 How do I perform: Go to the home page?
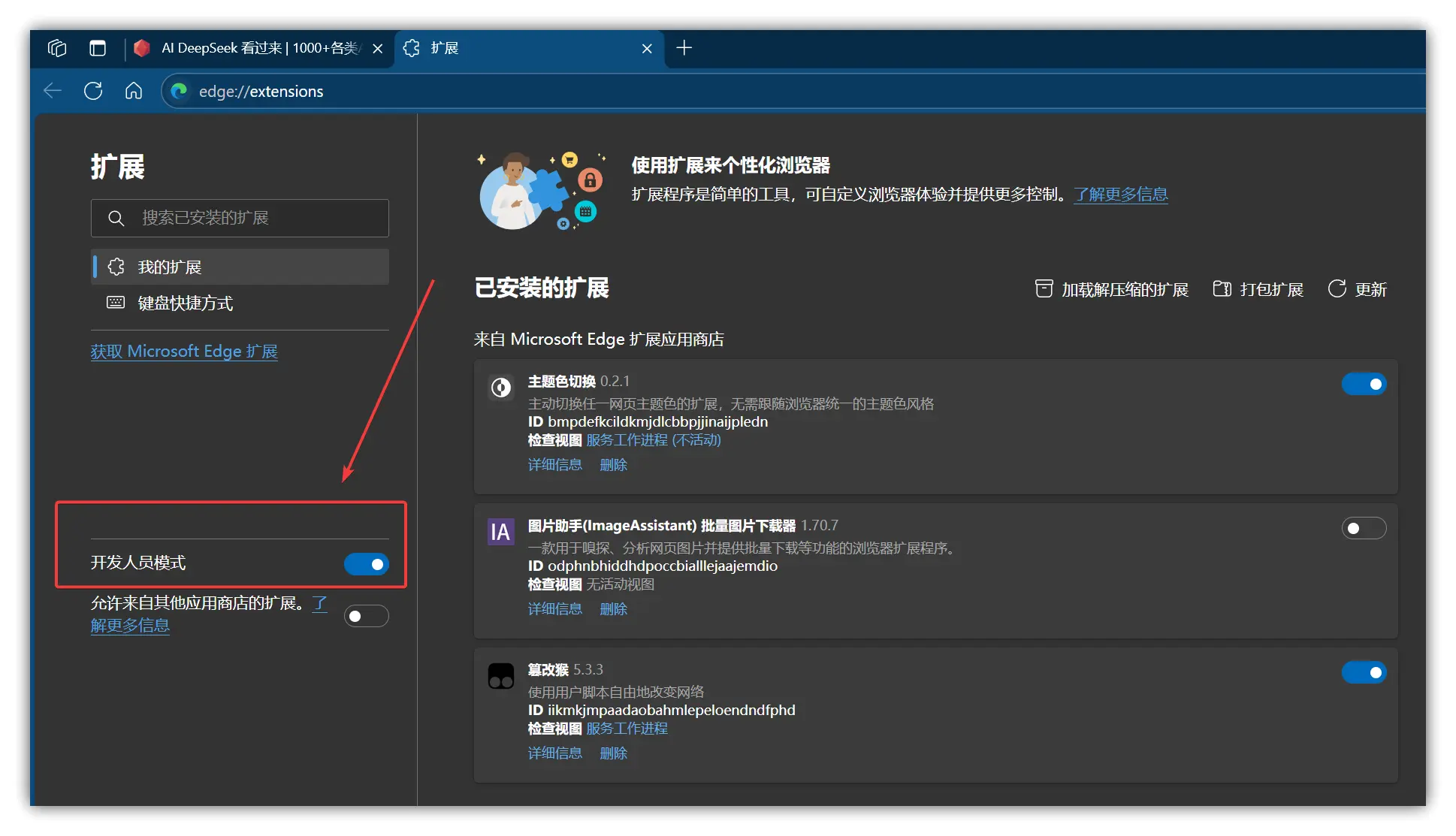coord(134,91)
